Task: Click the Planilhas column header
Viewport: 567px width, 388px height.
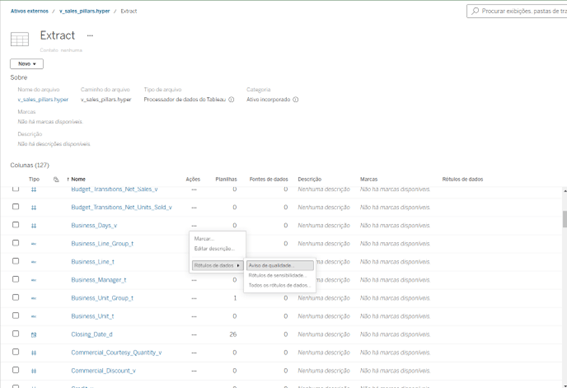Action: (x=226, y=179)
